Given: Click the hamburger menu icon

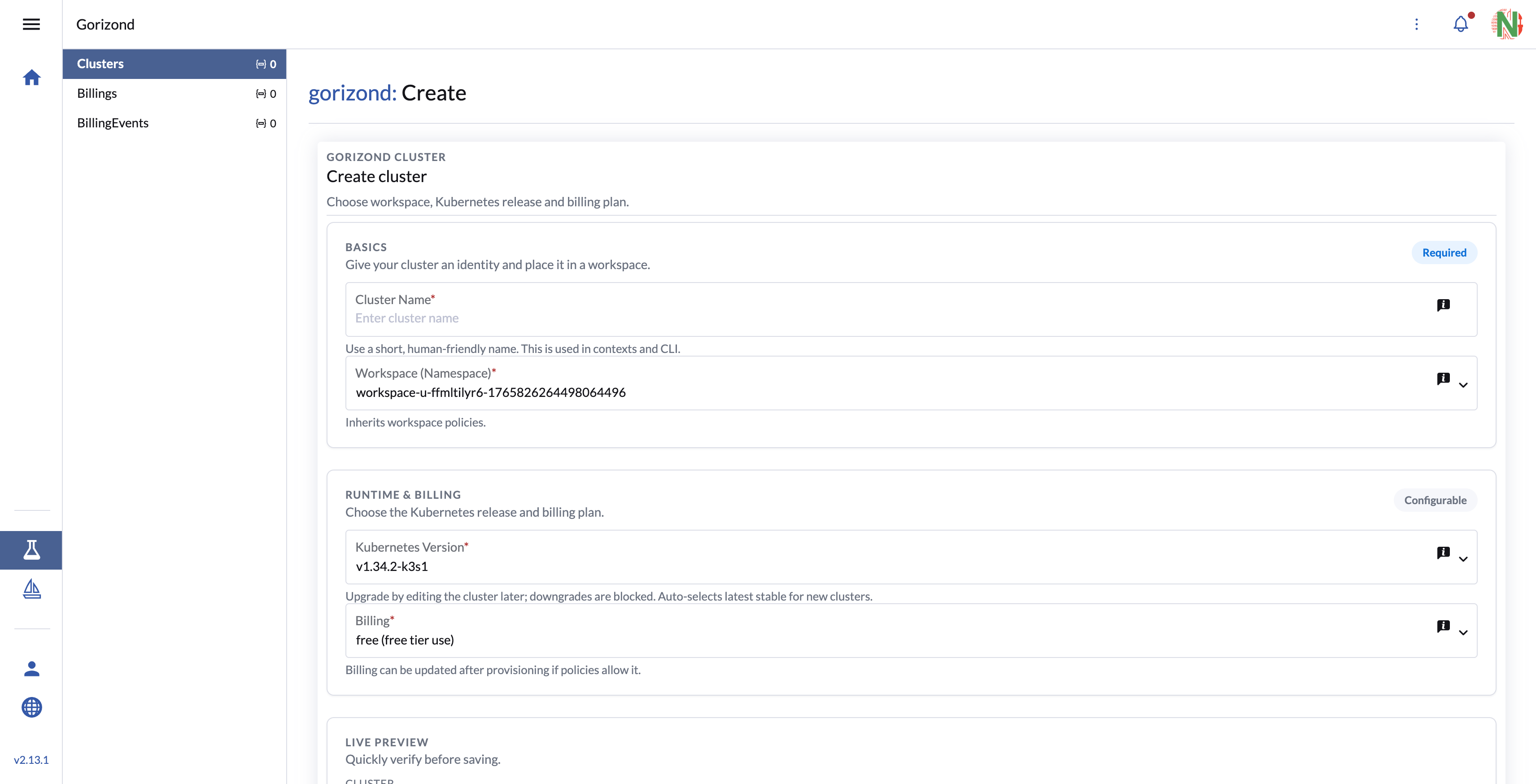Looking at the screenshot, I should 31,24.
